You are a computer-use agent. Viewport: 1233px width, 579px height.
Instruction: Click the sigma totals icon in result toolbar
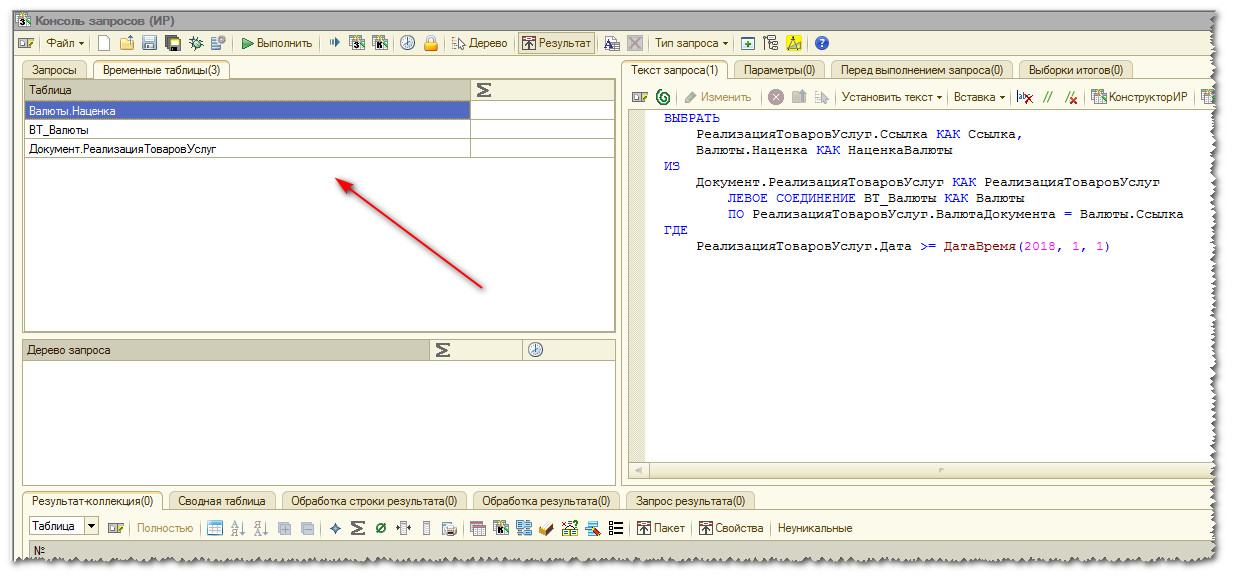(357, 528)
